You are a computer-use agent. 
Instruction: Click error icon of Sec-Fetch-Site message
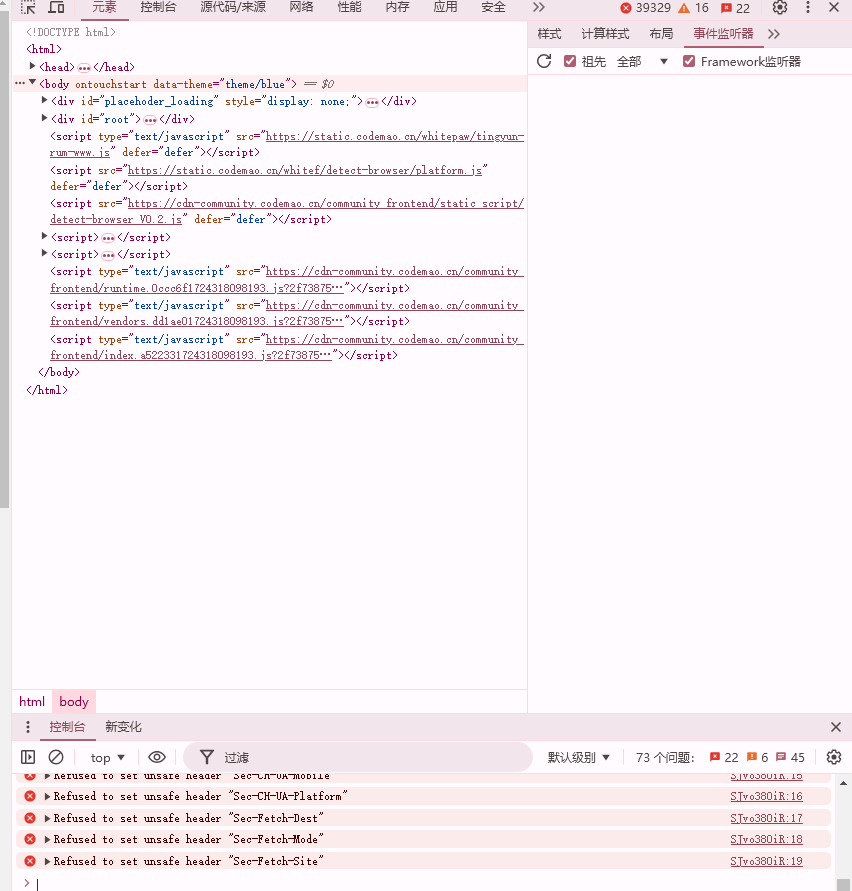30,861
